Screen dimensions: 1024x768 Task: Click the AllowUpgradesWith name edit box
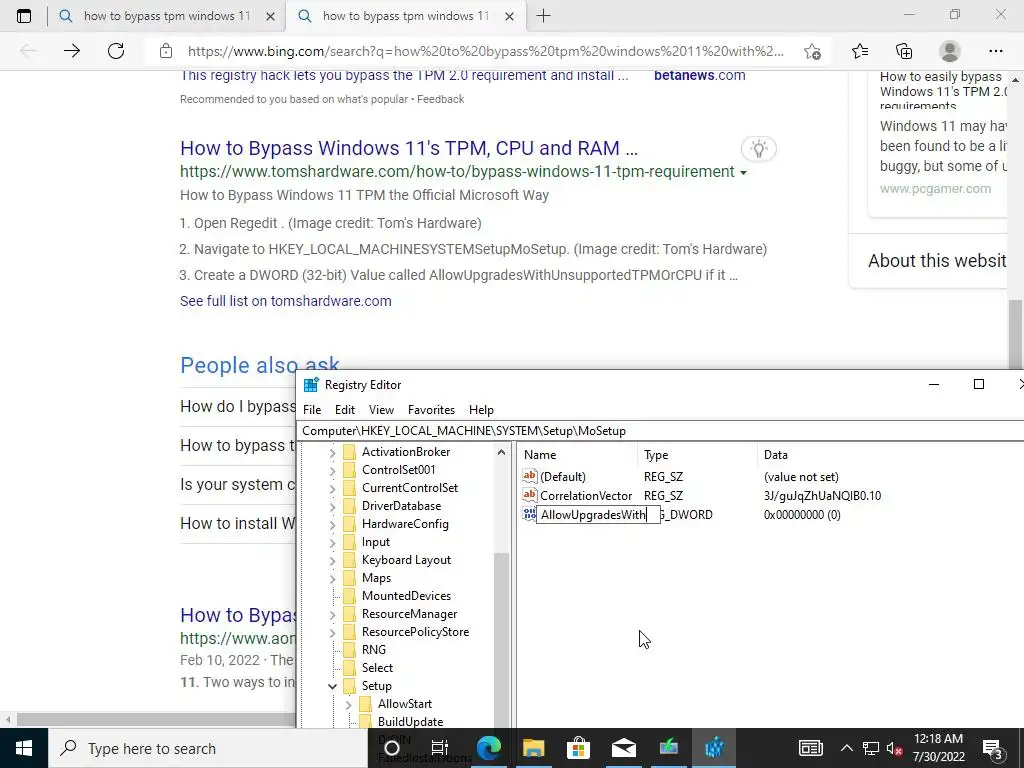point(598,515)
